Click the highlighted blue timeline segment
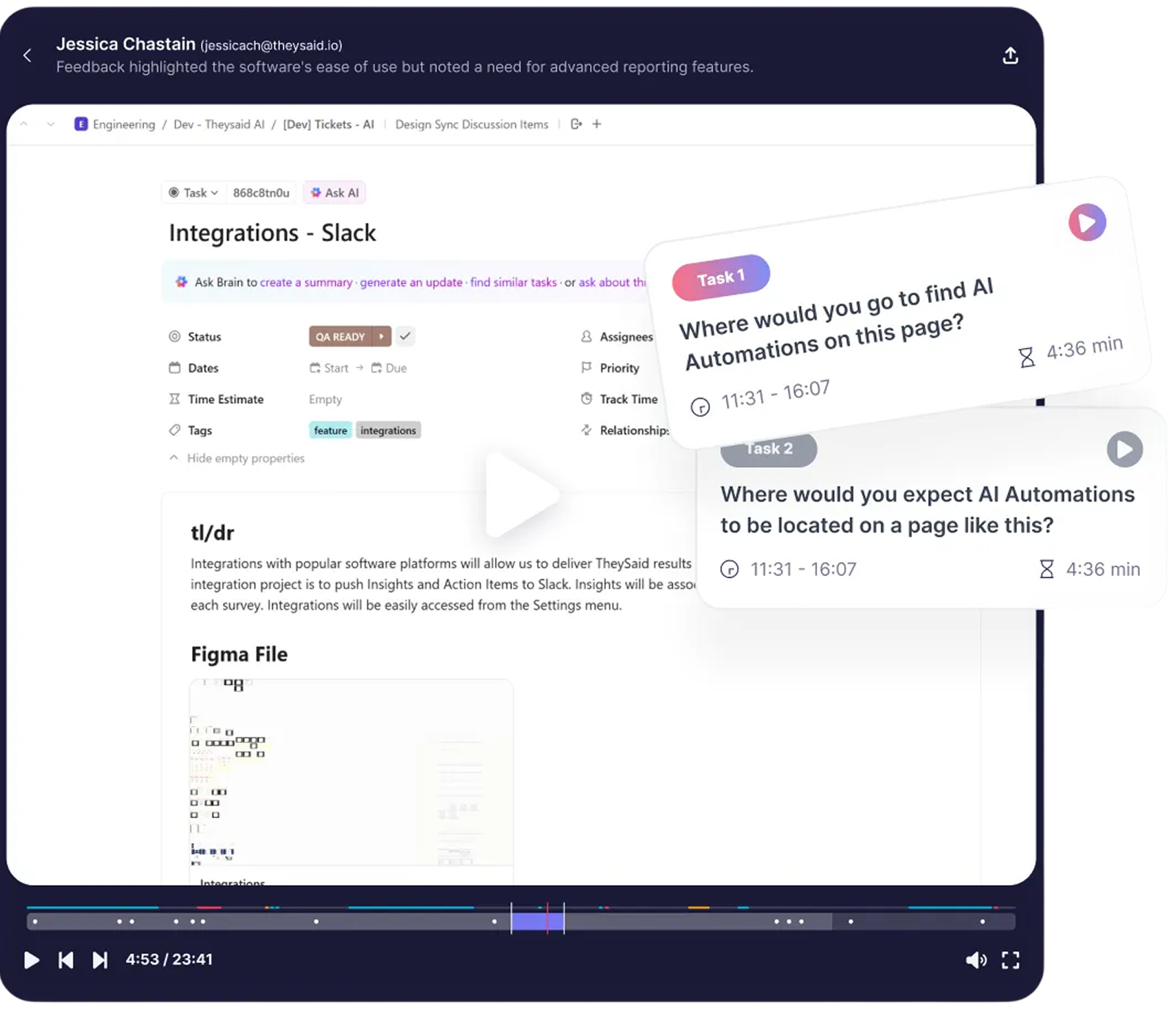The image size is (1176, 1013). [x=538, y=921]
